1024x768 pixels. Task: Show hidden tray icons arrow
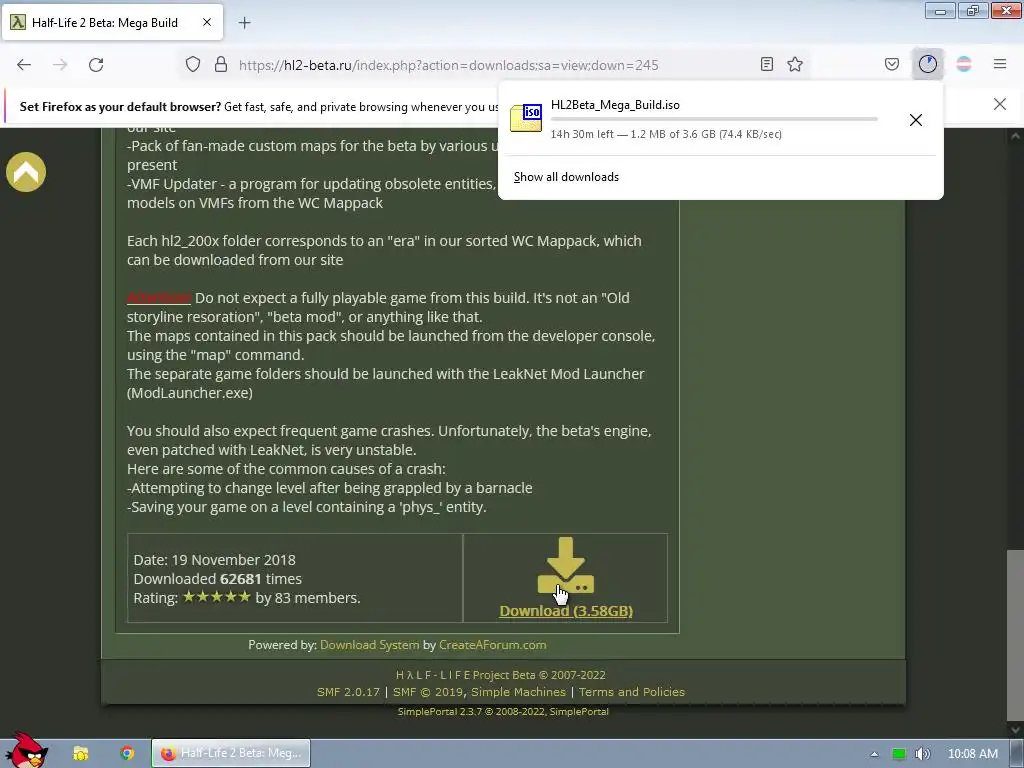[874, 754]
